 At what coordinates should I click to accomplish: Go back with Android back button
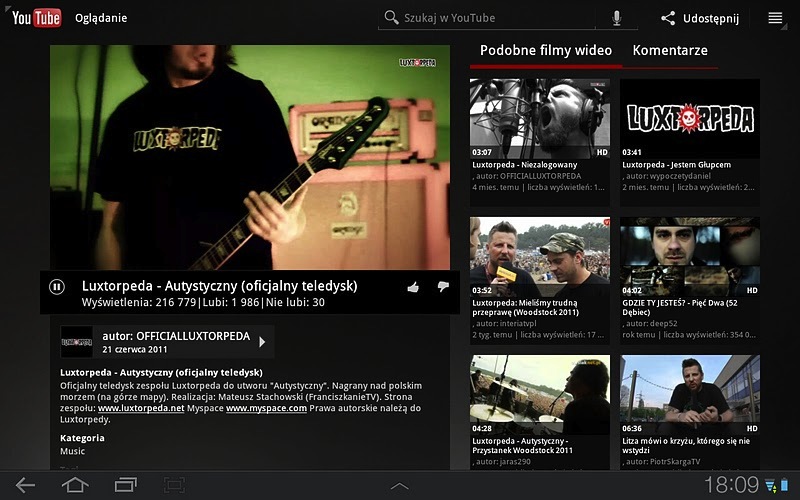(25, 485)
